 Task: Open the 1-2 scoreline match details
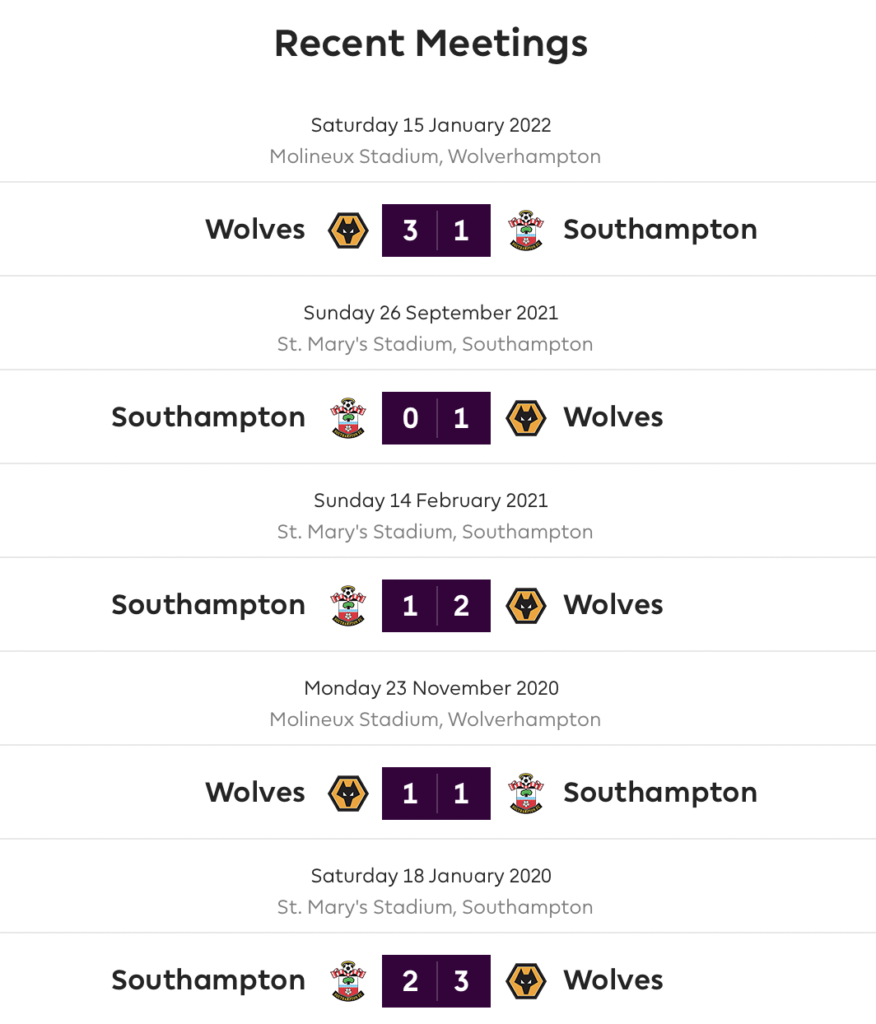click(x=436, y=605)
